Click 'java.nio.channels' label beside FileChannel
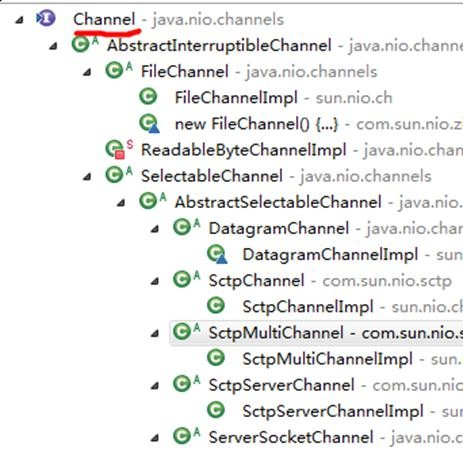This screenshot has width=463, height=449. 311,72
